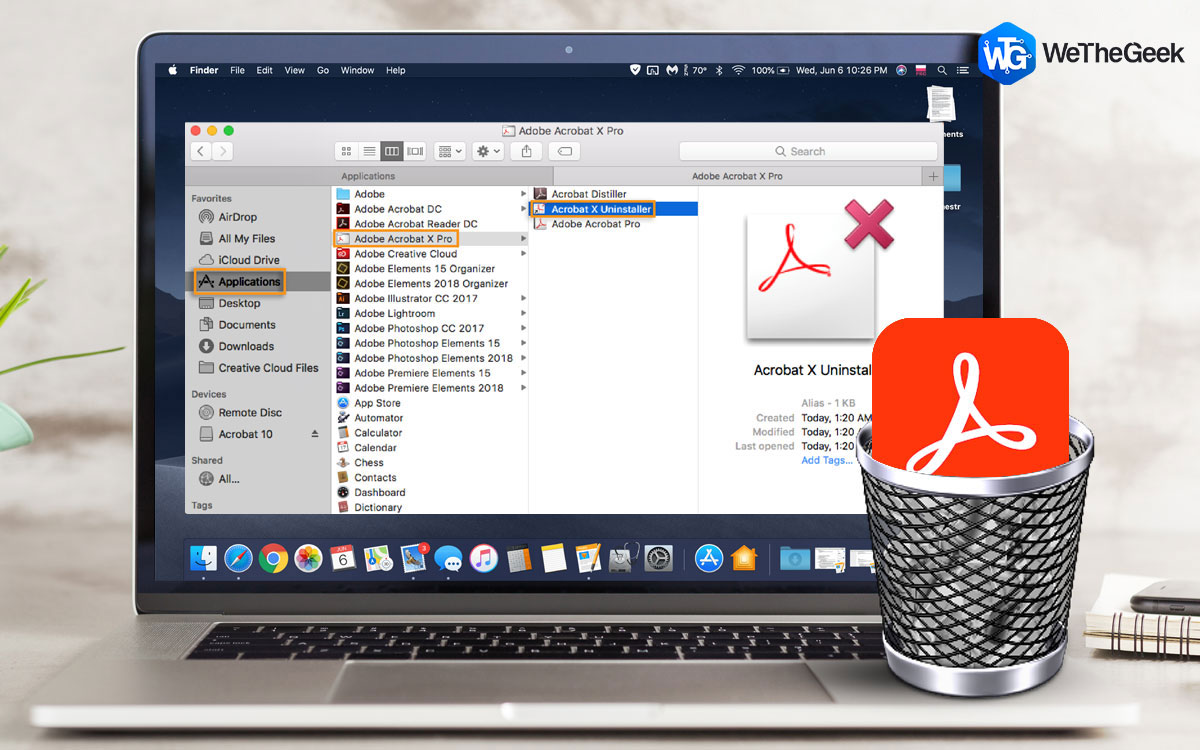Open the Arrange items dropdown

coord(449,151)
